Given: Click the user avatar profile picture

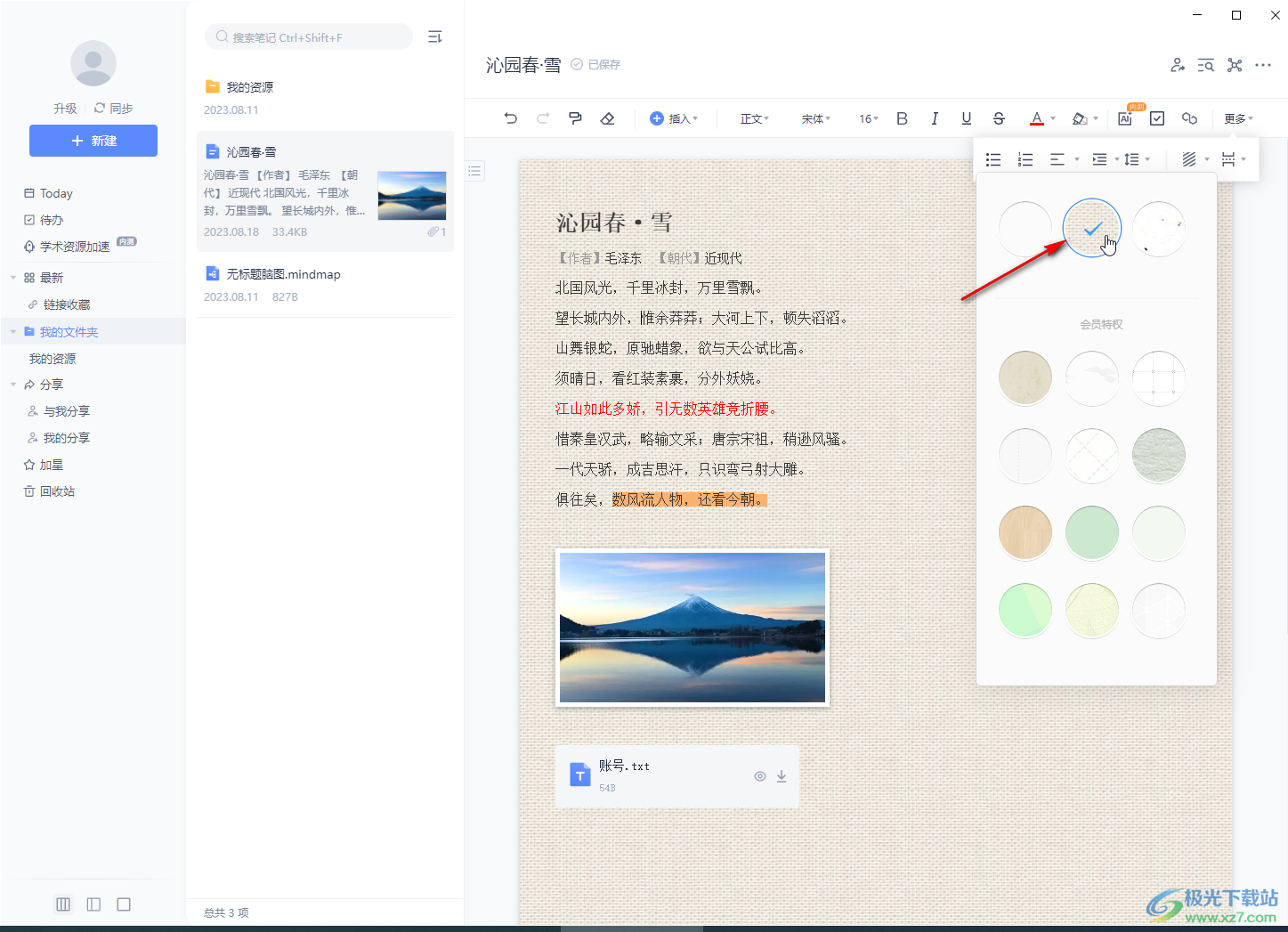Looking at the screenshot, I should click(x=93, y=63).
